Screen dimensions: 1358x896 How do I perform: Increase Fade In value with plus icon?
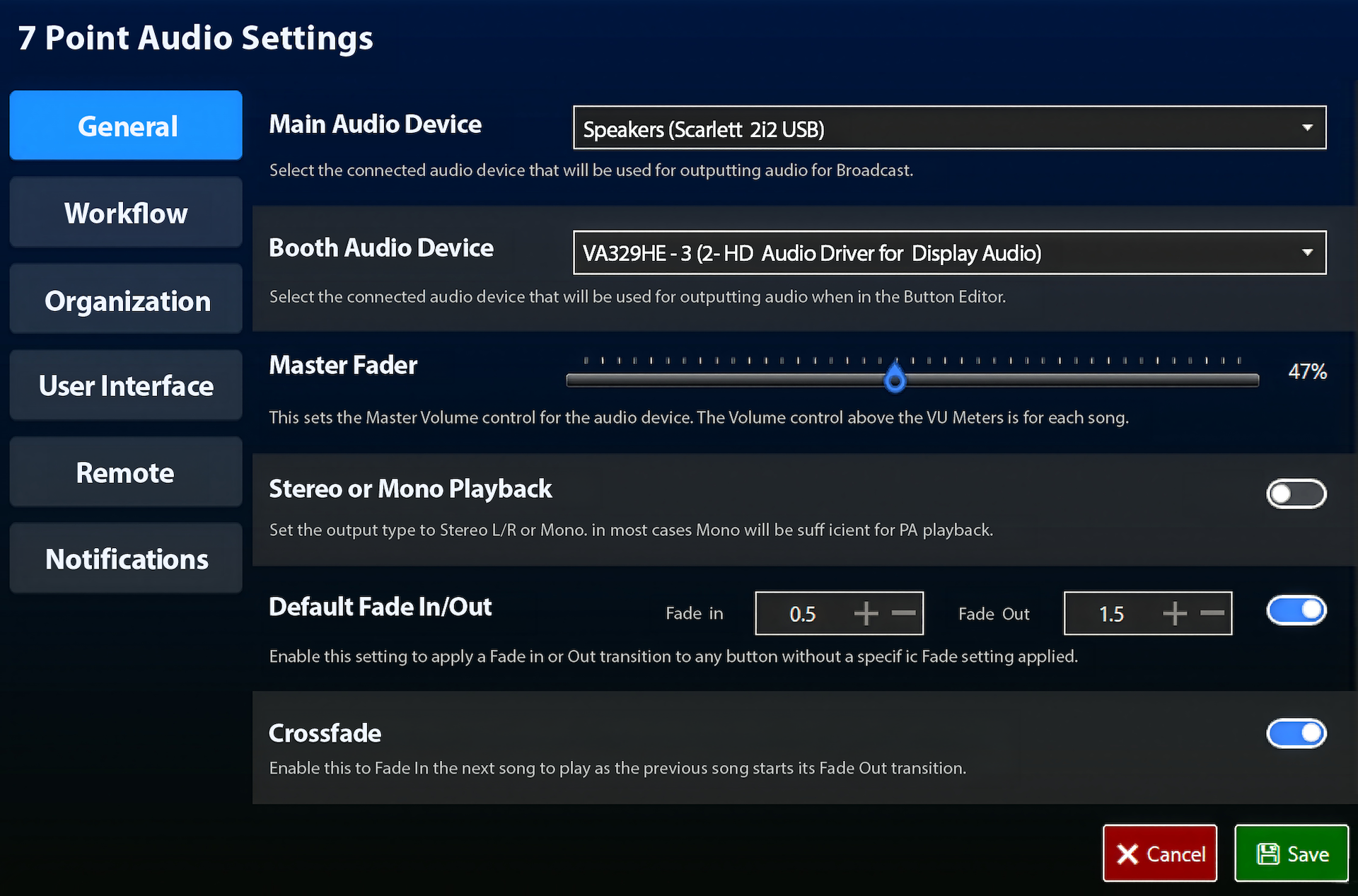pyautogui.click(x=866, y=613)
